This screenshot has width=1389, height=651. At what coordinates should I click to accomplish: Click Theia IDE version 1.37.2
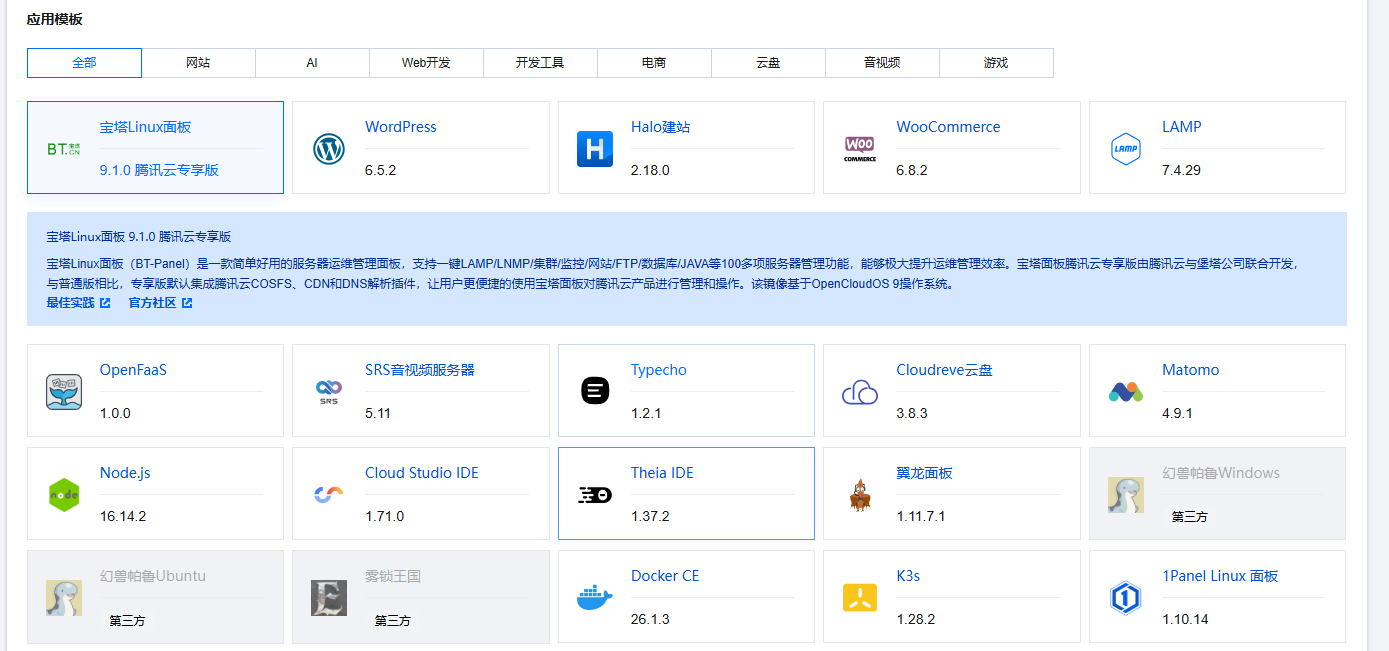(650, 516)
